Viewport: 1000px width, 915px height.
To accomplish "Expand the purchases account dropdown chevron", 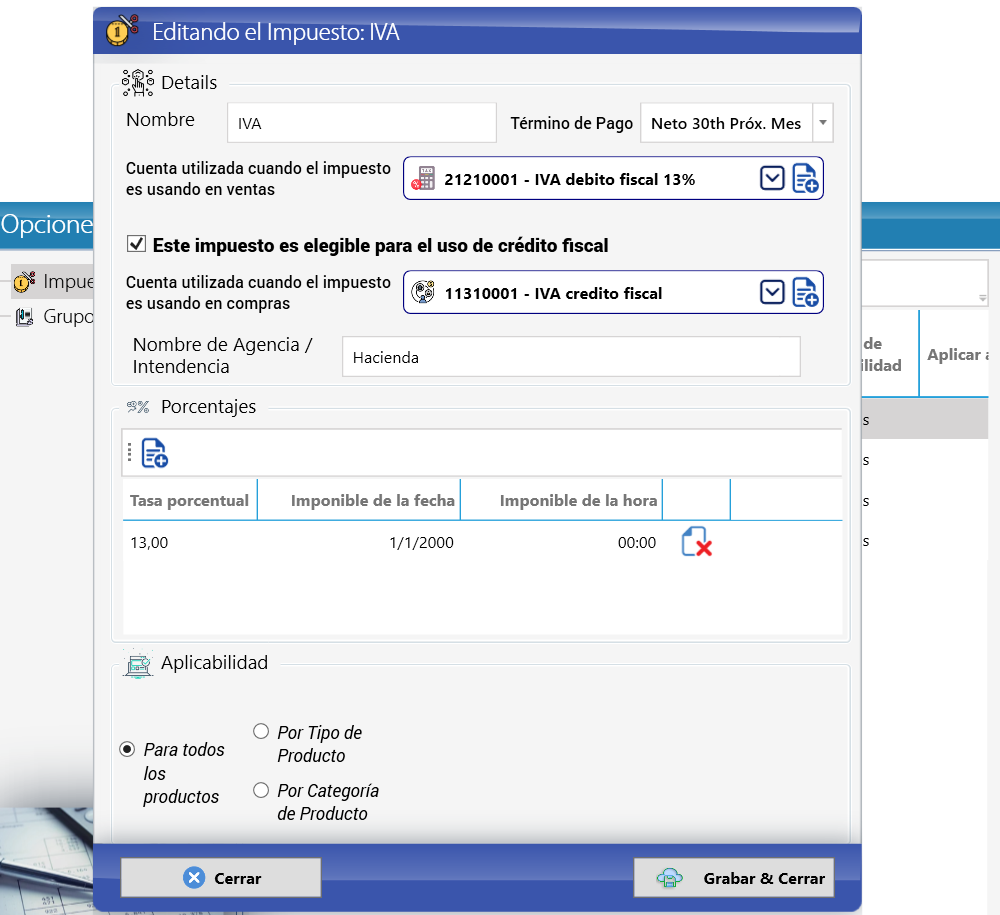I will coord(772,293).
